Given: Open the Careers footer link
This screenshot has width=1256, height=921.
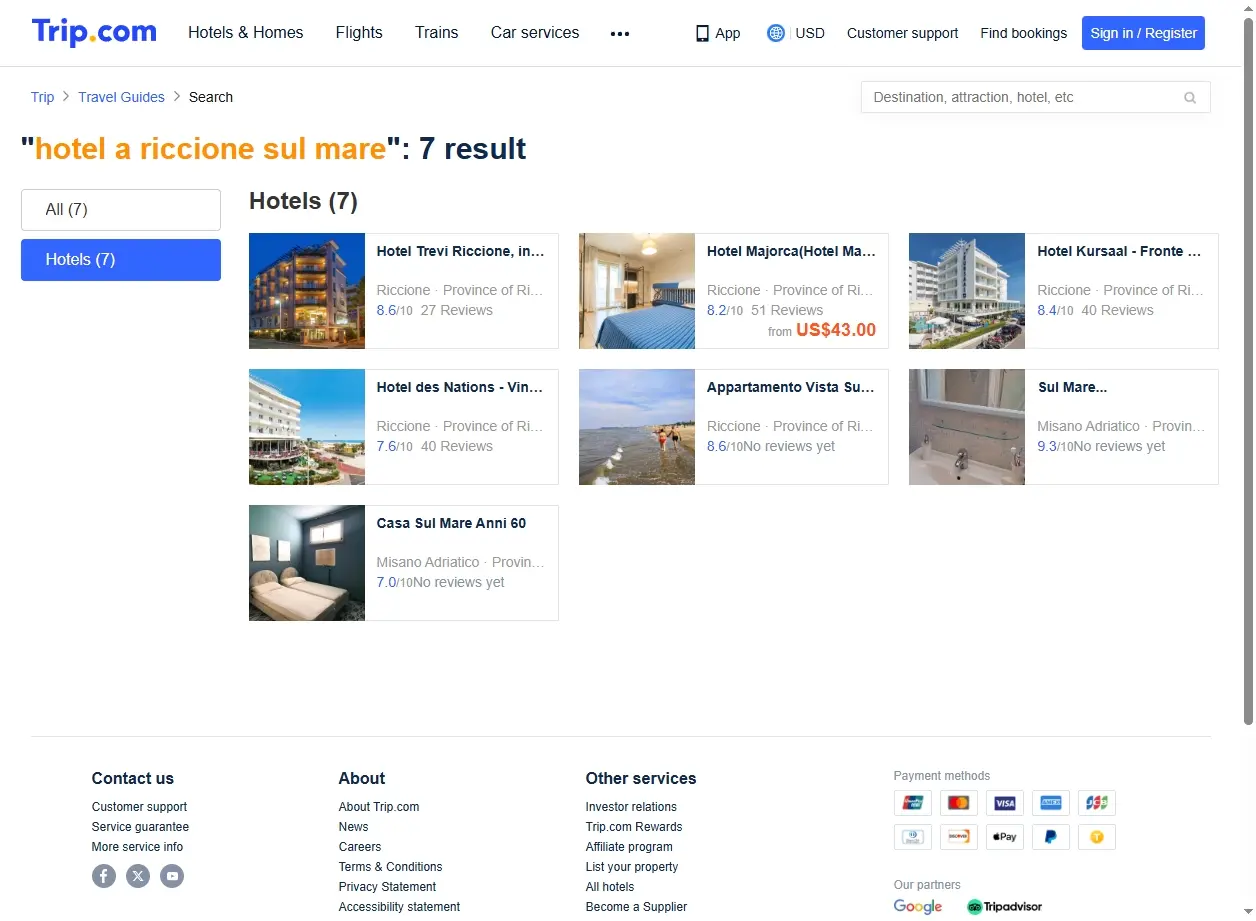Looking at the screenshot, I should tap(360, 847).
